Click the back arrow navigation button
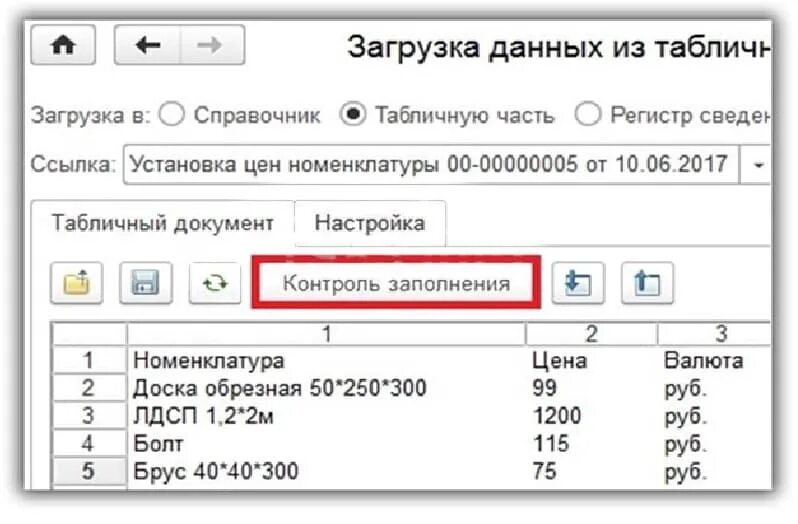Screen dimensions: 798x524 point(148,45)
